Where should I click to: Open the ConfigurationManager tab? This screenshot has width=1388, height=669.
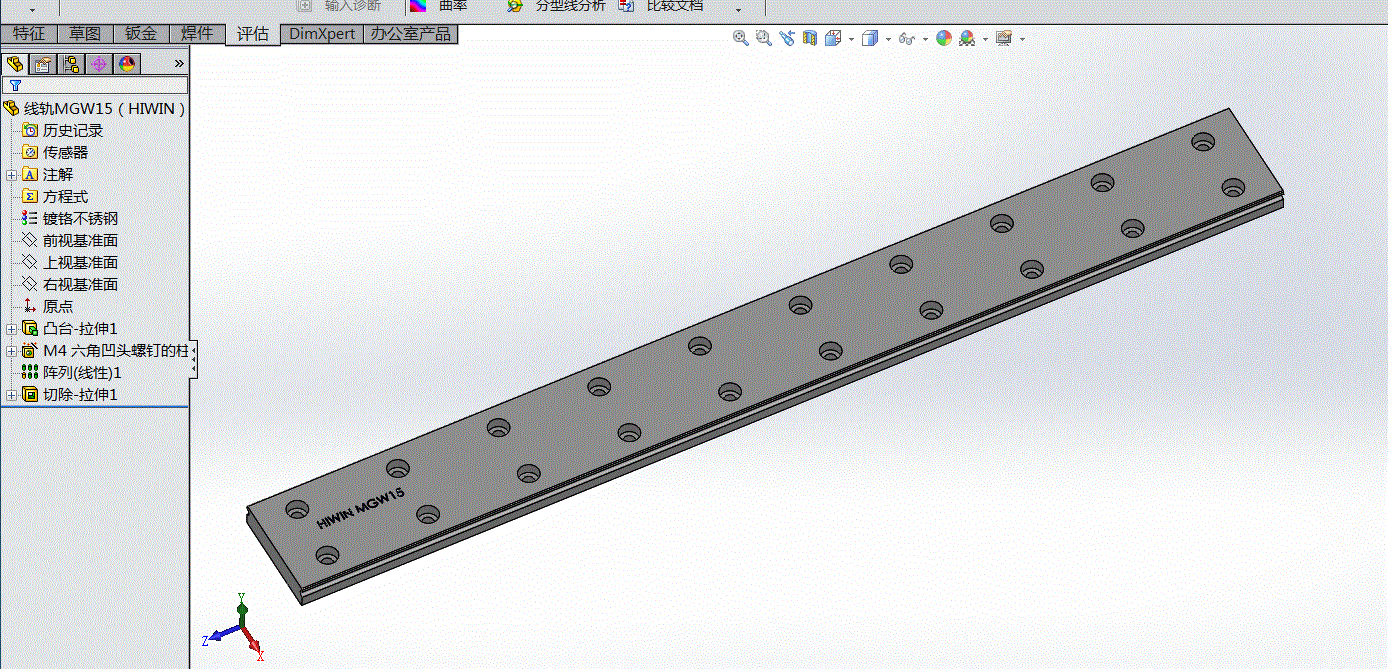[71, 64]
